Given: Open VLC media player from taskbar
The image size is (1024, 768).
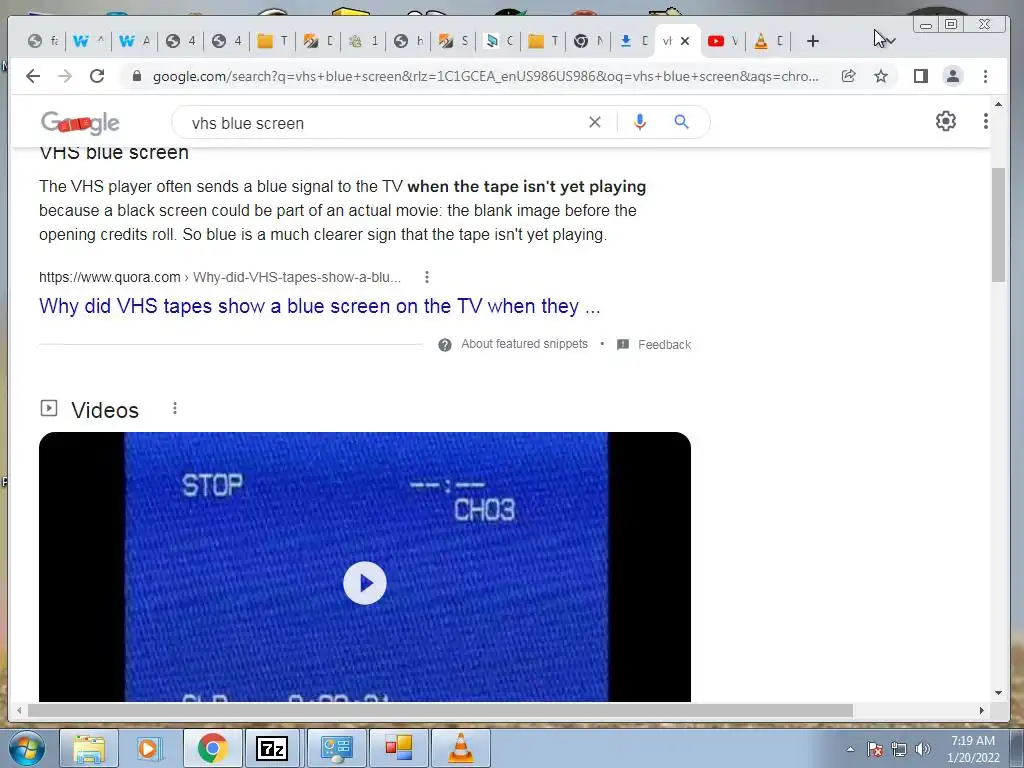Looking at the screenshot, I should coord(460,748).
